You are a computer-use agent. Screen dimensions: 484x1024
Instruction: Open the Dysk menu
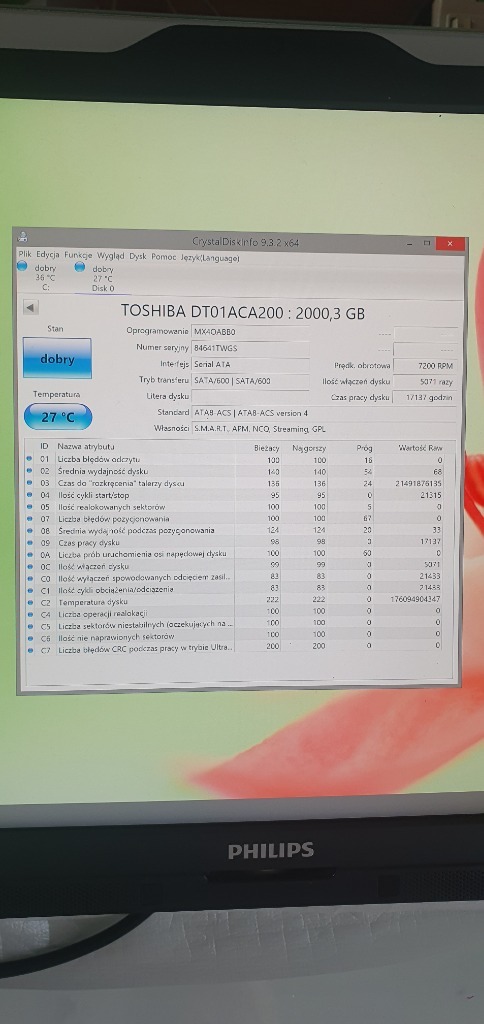click(x=138, y=257)
